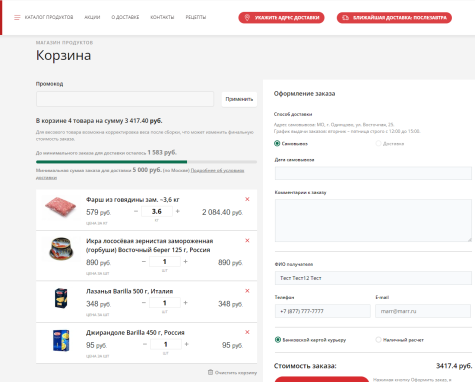Screen dimensions: 475x382
Task: Remove Лазанья Barilla from cart
Action: point(247,291)
